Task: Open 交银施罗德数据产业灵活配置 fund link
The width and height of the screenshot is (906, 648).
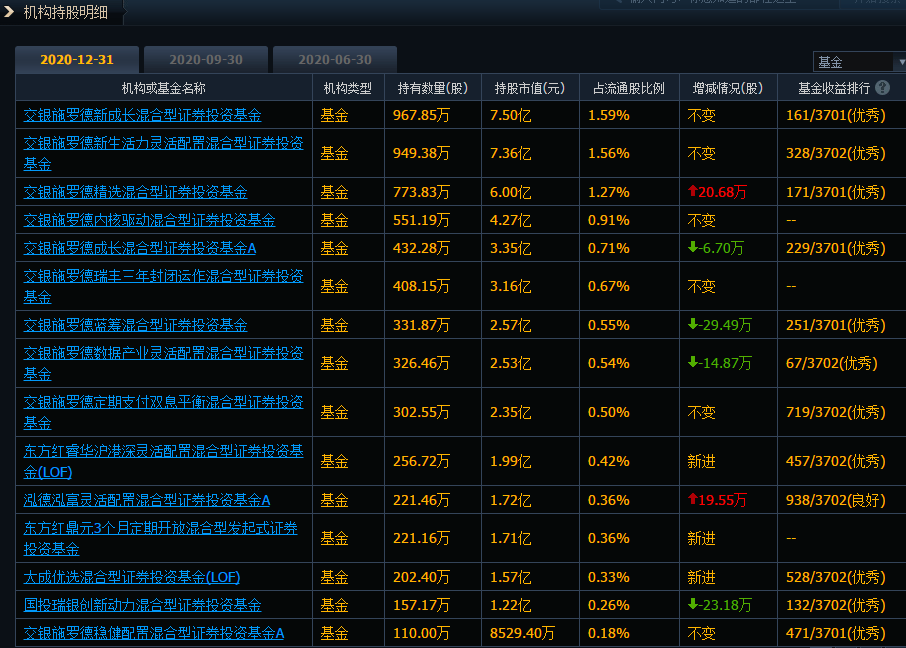Action: (x=164, y=363)
